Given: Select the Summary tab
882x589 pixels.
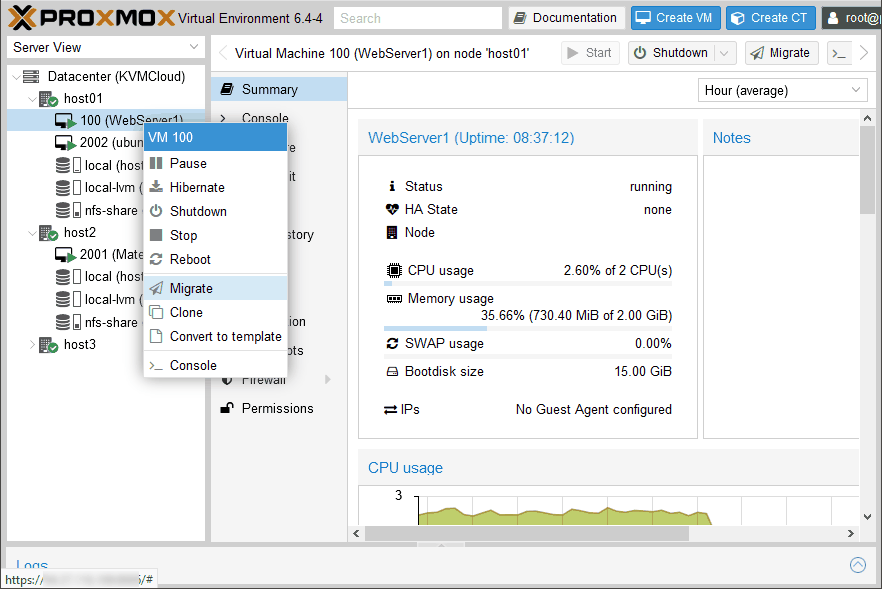Looking at the screenshot, I should click(x=279, y=89).
